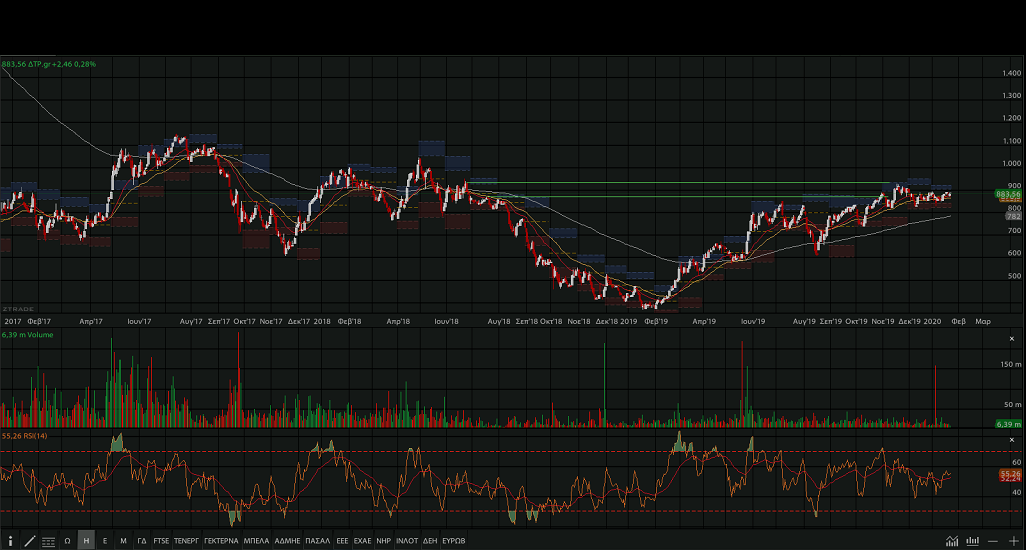Screen dimensions: 1026x550
Task: Click the info icon in bottom toolbar
Action: 10,541
